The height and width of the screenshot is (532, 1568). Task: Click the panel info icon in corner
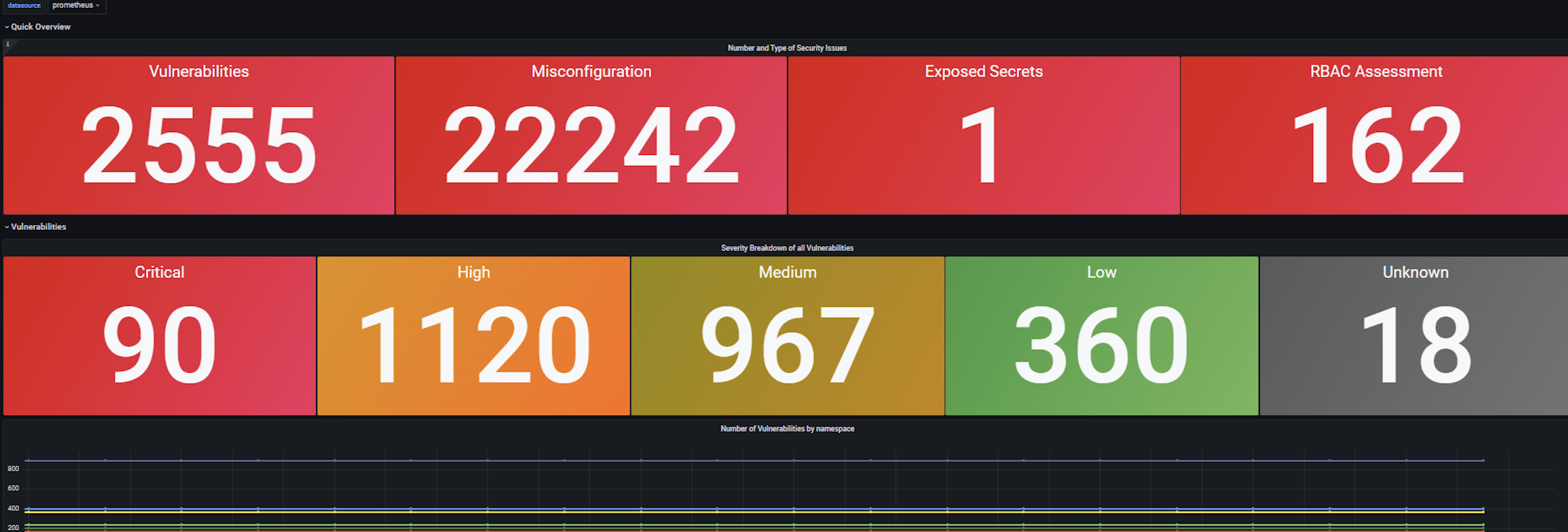pyautogui.click(x=8, y=44)
